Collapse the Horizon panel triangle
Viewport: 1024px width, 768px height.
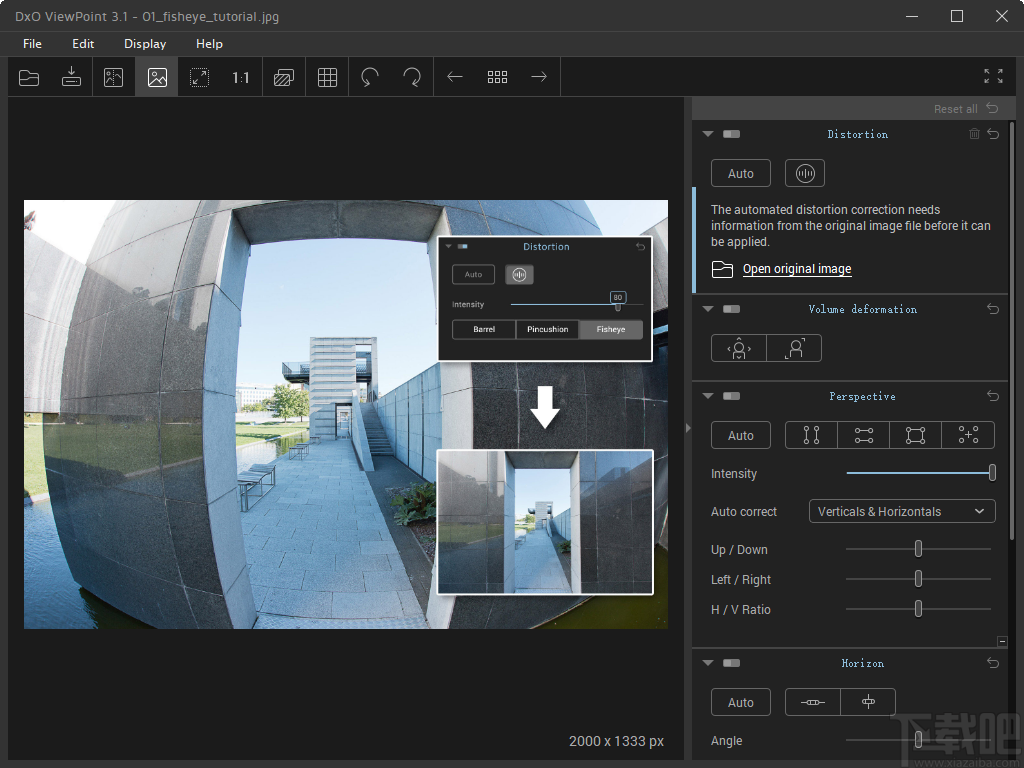coord(708,663)
